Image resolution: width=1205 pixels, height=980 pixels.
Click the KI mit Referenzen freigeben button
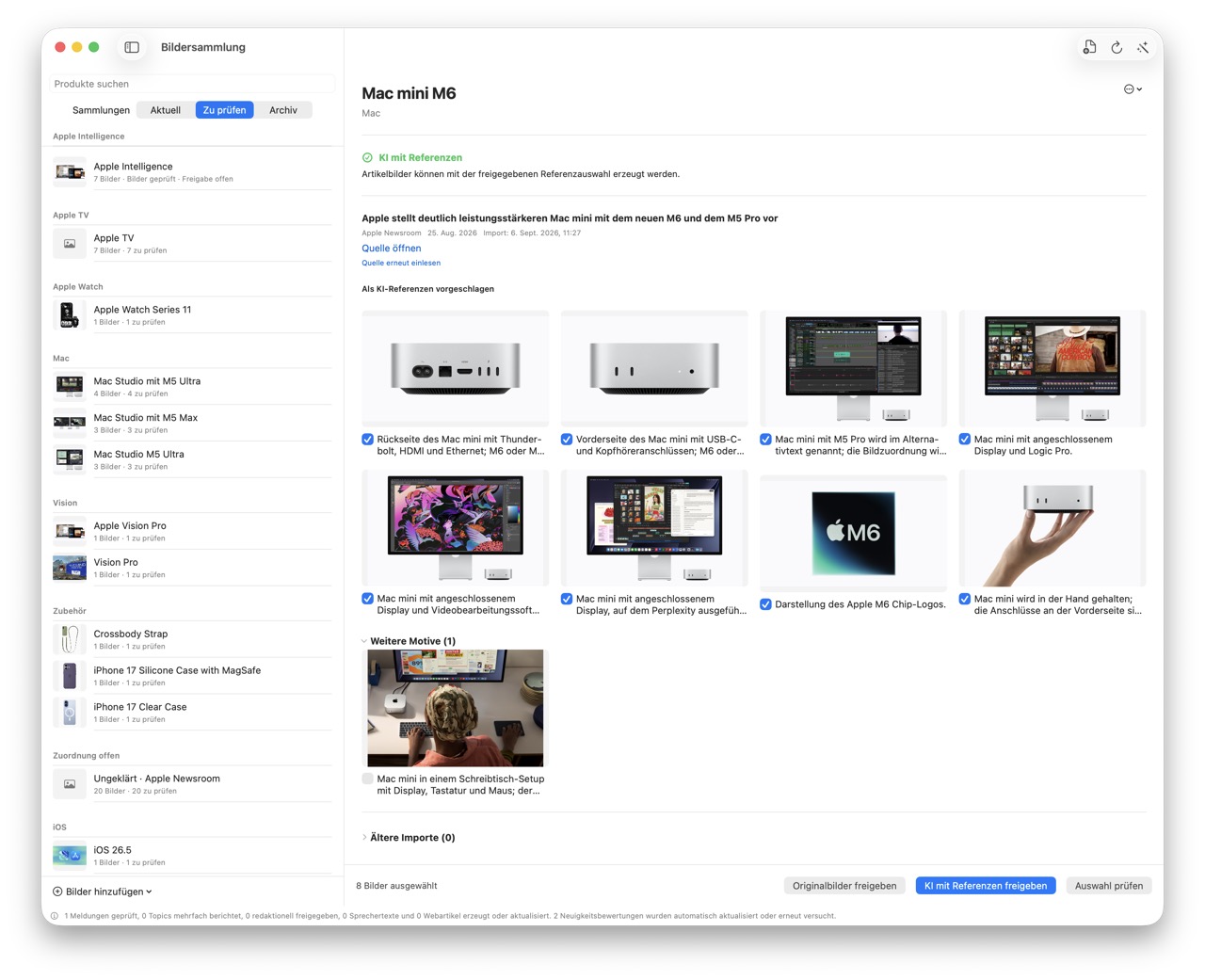click(986, 886)
